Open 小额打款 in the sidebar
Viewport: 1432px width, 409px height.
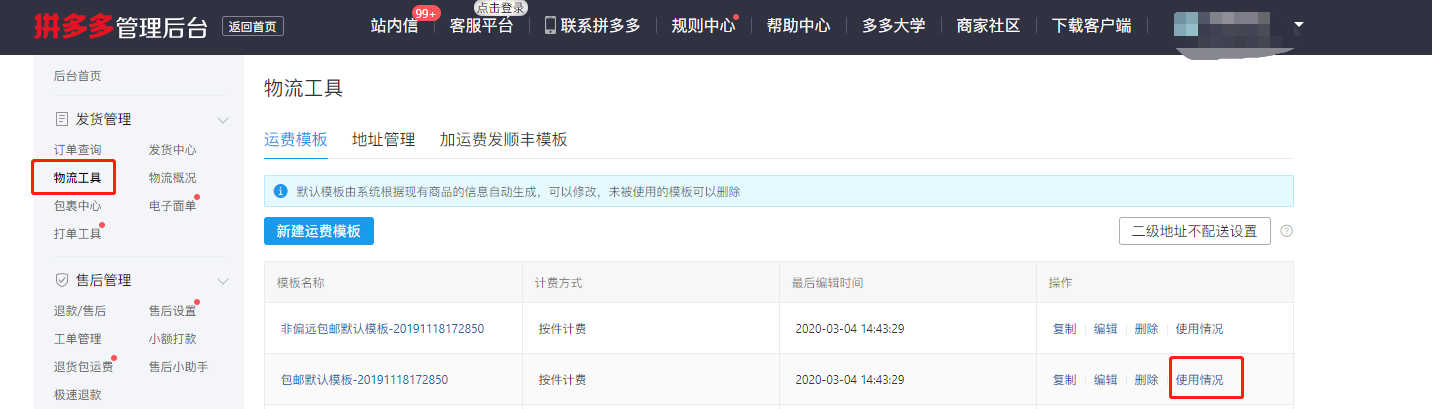click(172, 339)
